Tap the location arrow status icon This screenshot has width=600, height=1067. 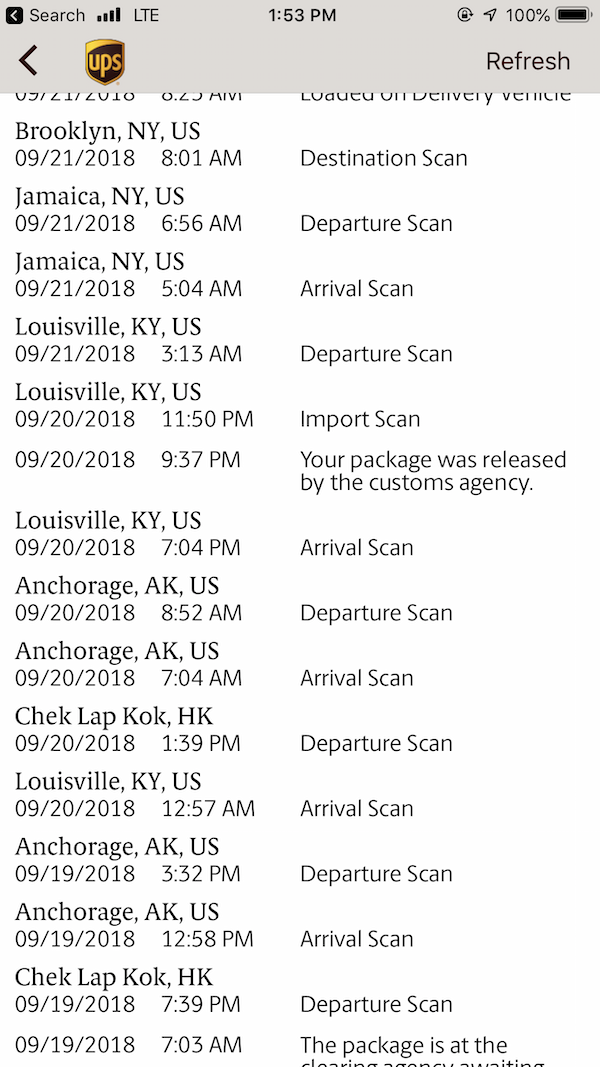(x=490, y=15)
